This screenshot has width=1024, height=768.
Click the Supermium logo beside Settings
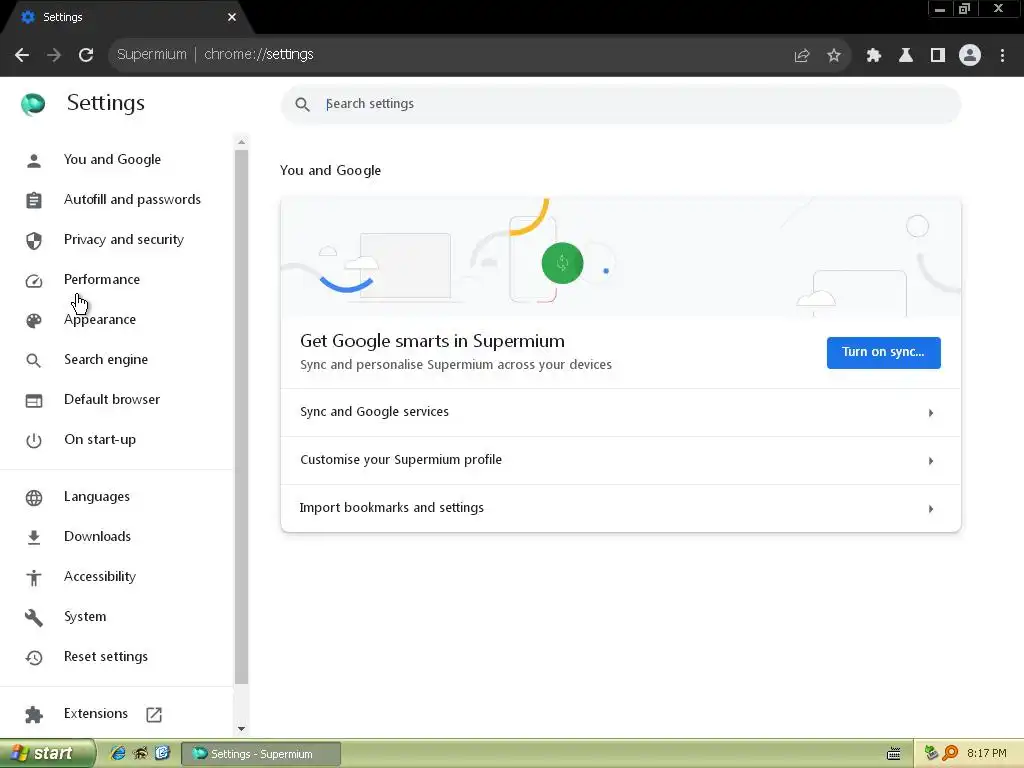coord(33,104)
